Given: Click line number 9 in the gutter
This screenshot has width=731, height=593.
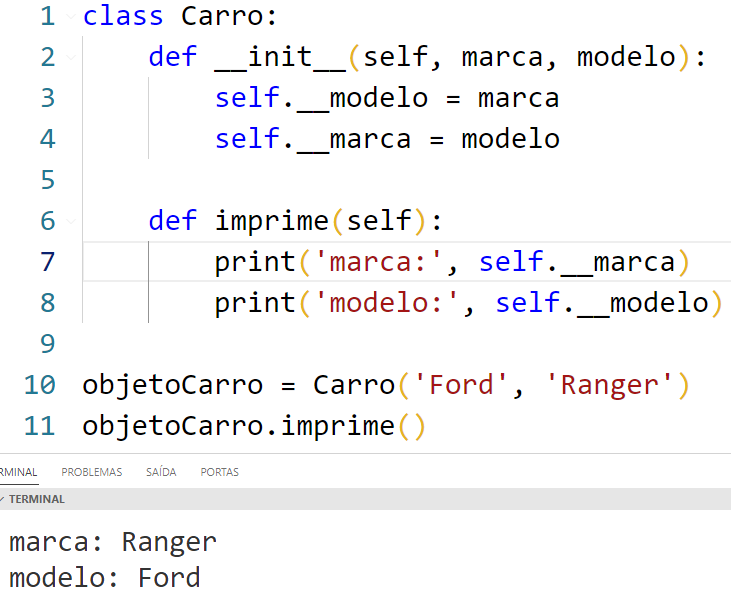Looking at the screenshot, I should 47,344.
